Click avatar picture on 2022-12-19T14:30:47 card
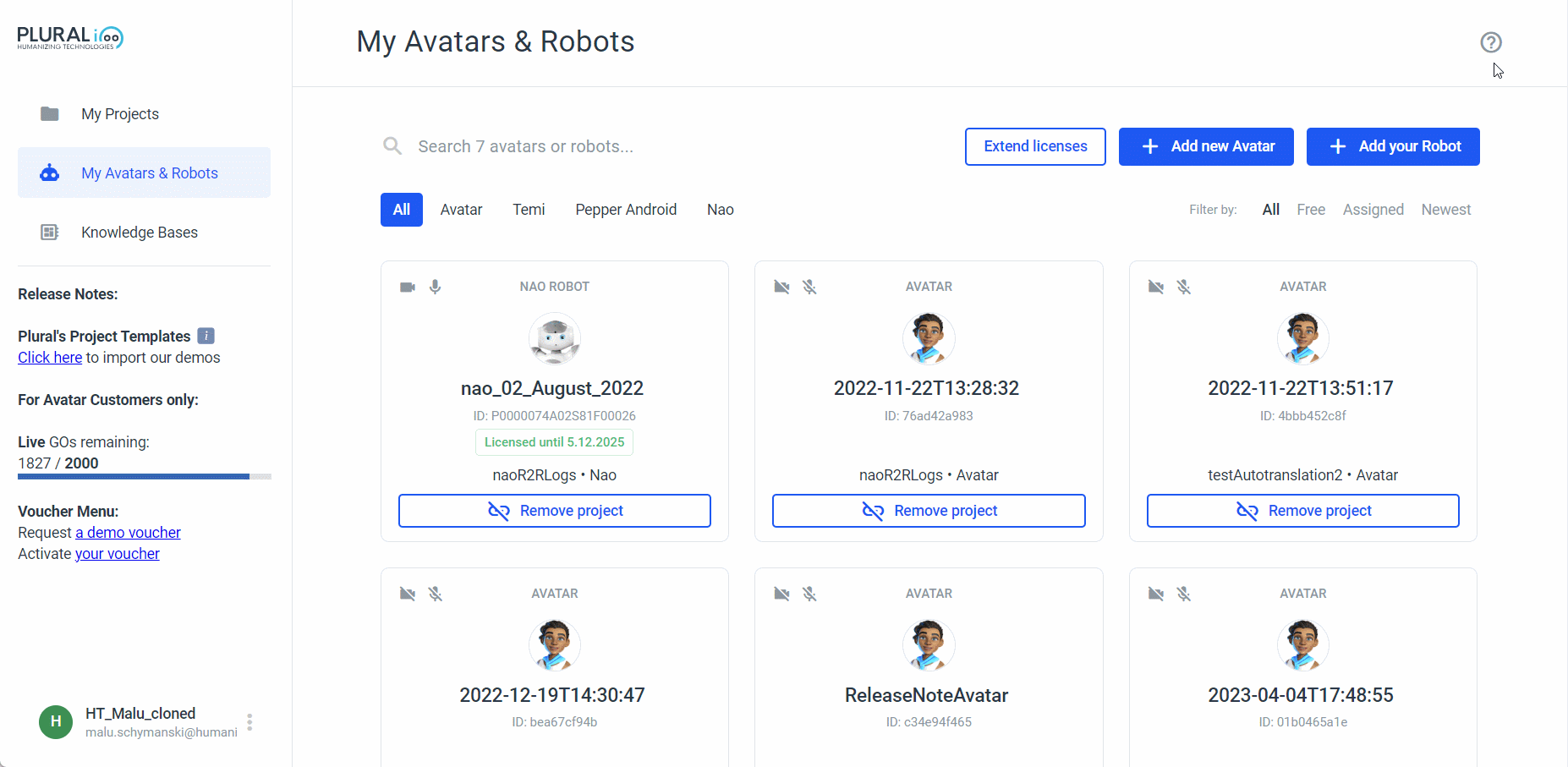Screen dimensions: 1568x767 click(555, 645)
